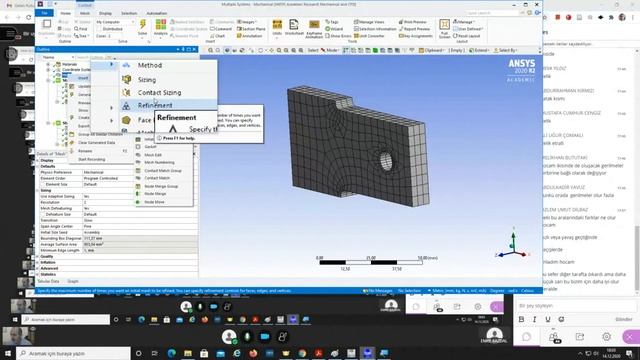Open the Manage layout dropdown

(464, 22)
